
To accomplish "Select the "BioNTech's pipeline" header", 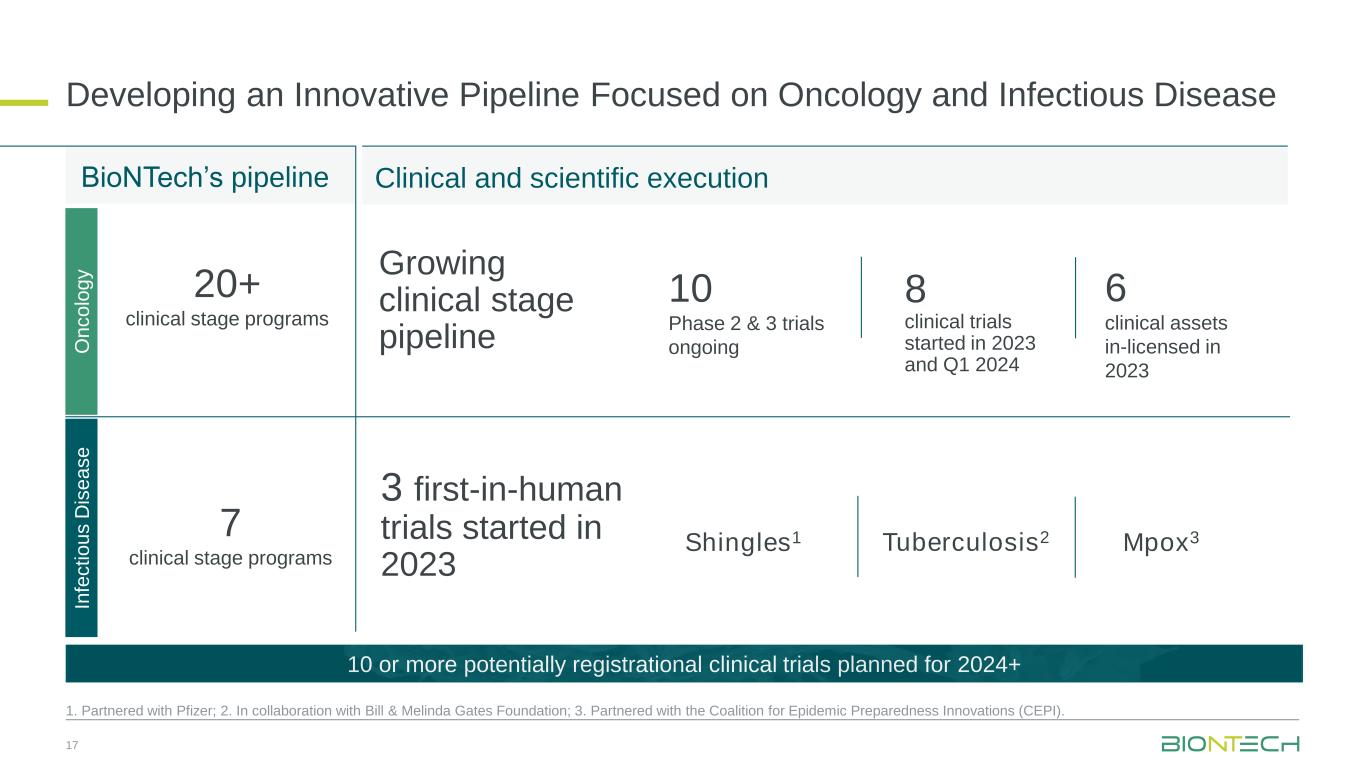I will coord(205,177).
